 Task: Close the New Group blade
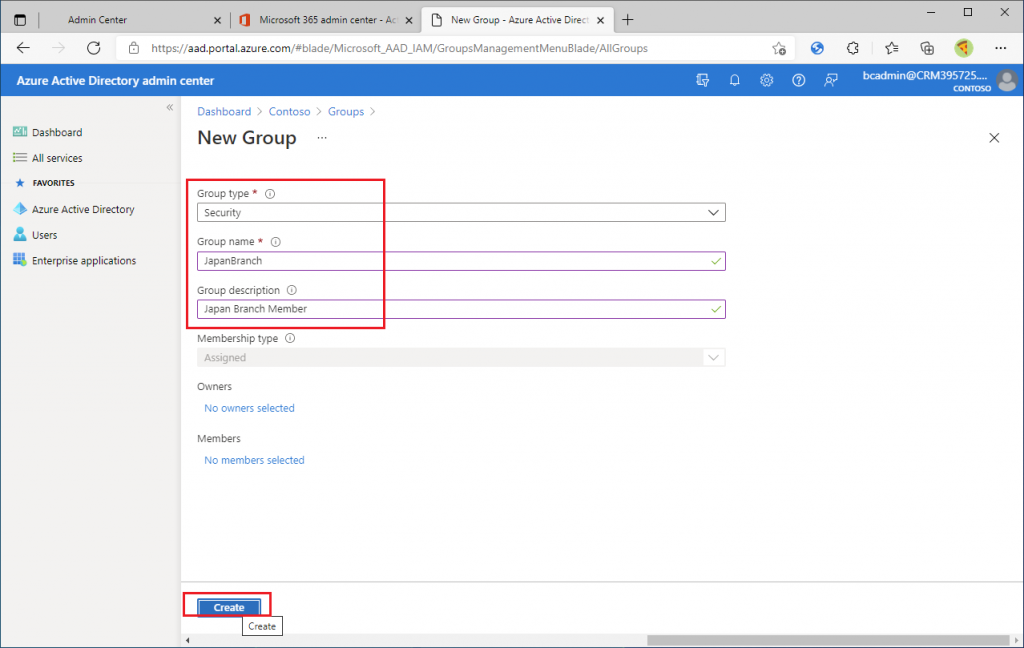click(994, 138)
